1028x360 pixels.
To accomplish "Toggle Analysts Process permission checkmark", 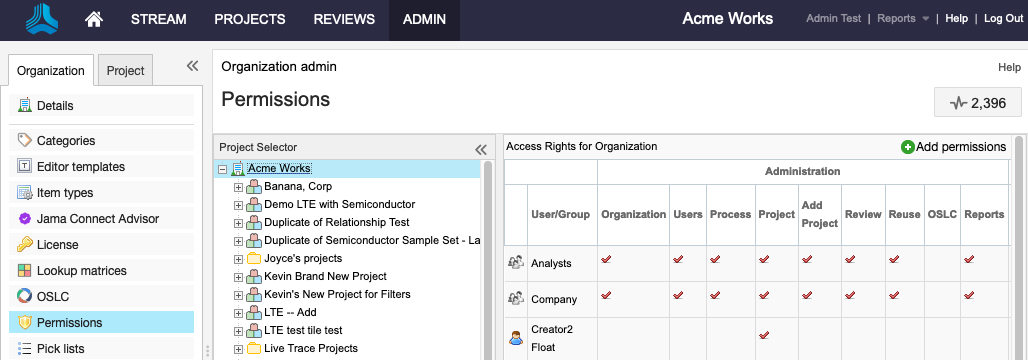I will pyautogui.click(x=715, y=260).
